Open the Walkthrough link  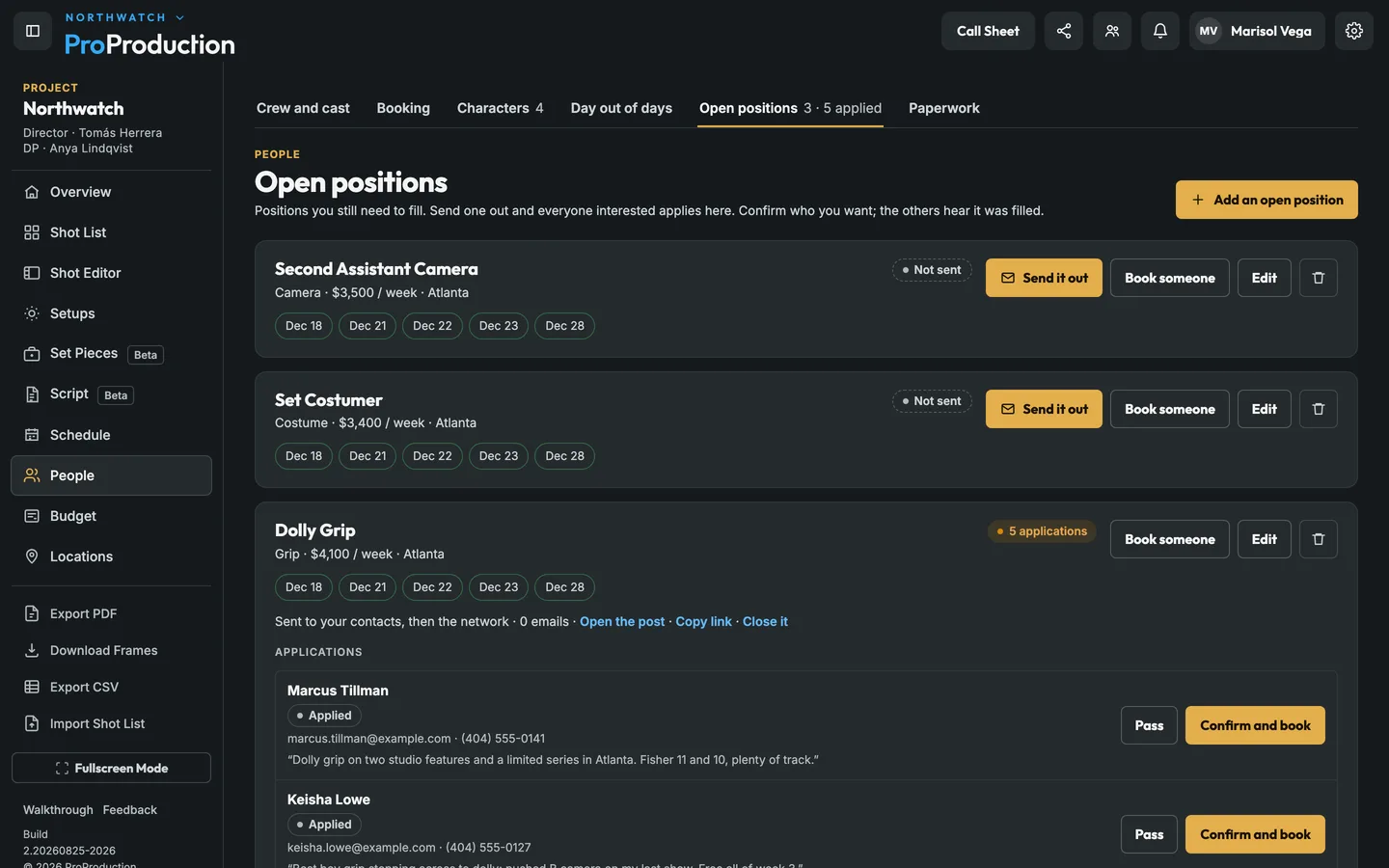(x=58, y=810)
